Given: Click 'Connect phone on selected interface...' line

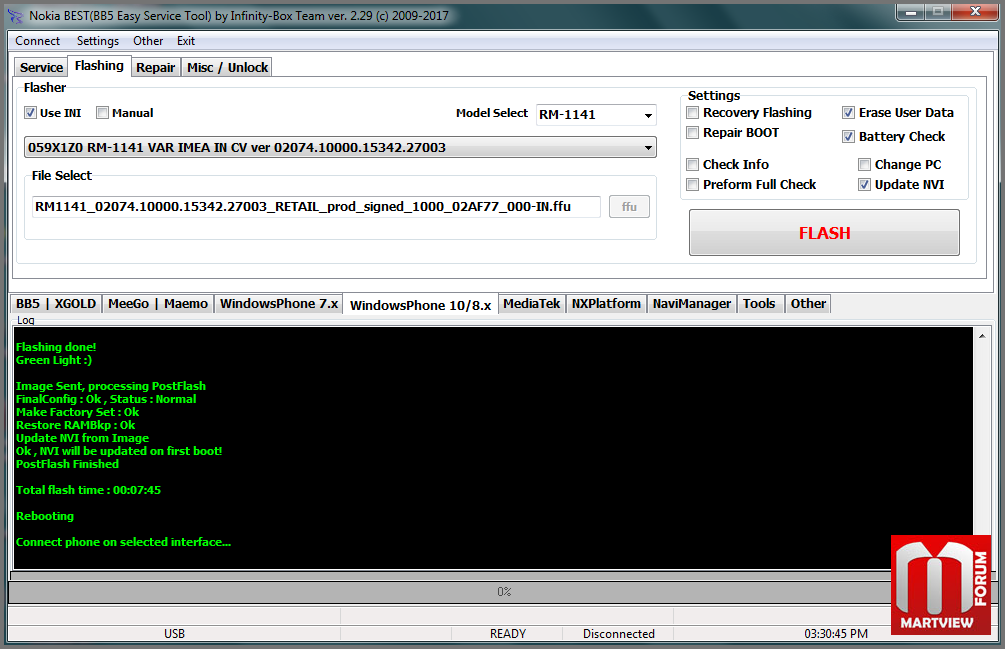Looking at the screenshot, I should pos(123,542).
